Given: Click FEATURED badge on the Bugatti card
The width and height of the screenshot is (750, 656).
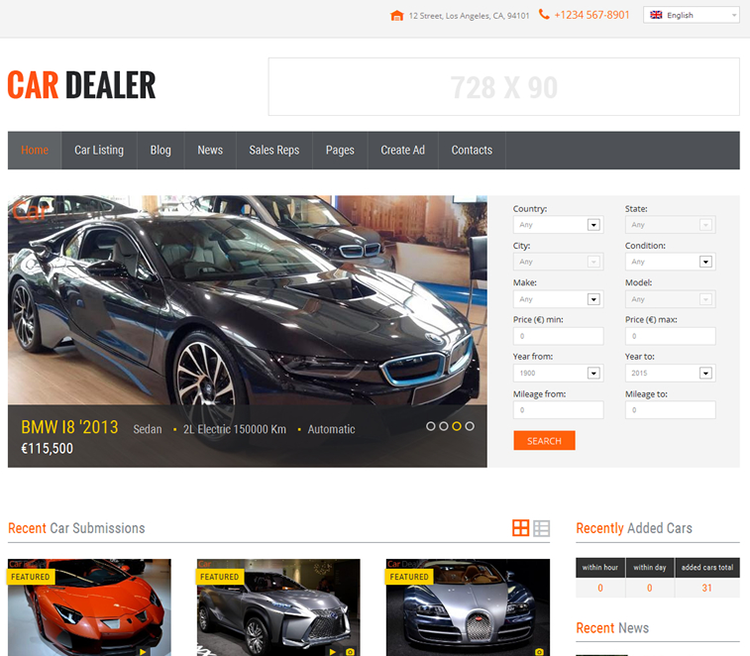Looking at the screenshot, I should click(x=409, y=577).
